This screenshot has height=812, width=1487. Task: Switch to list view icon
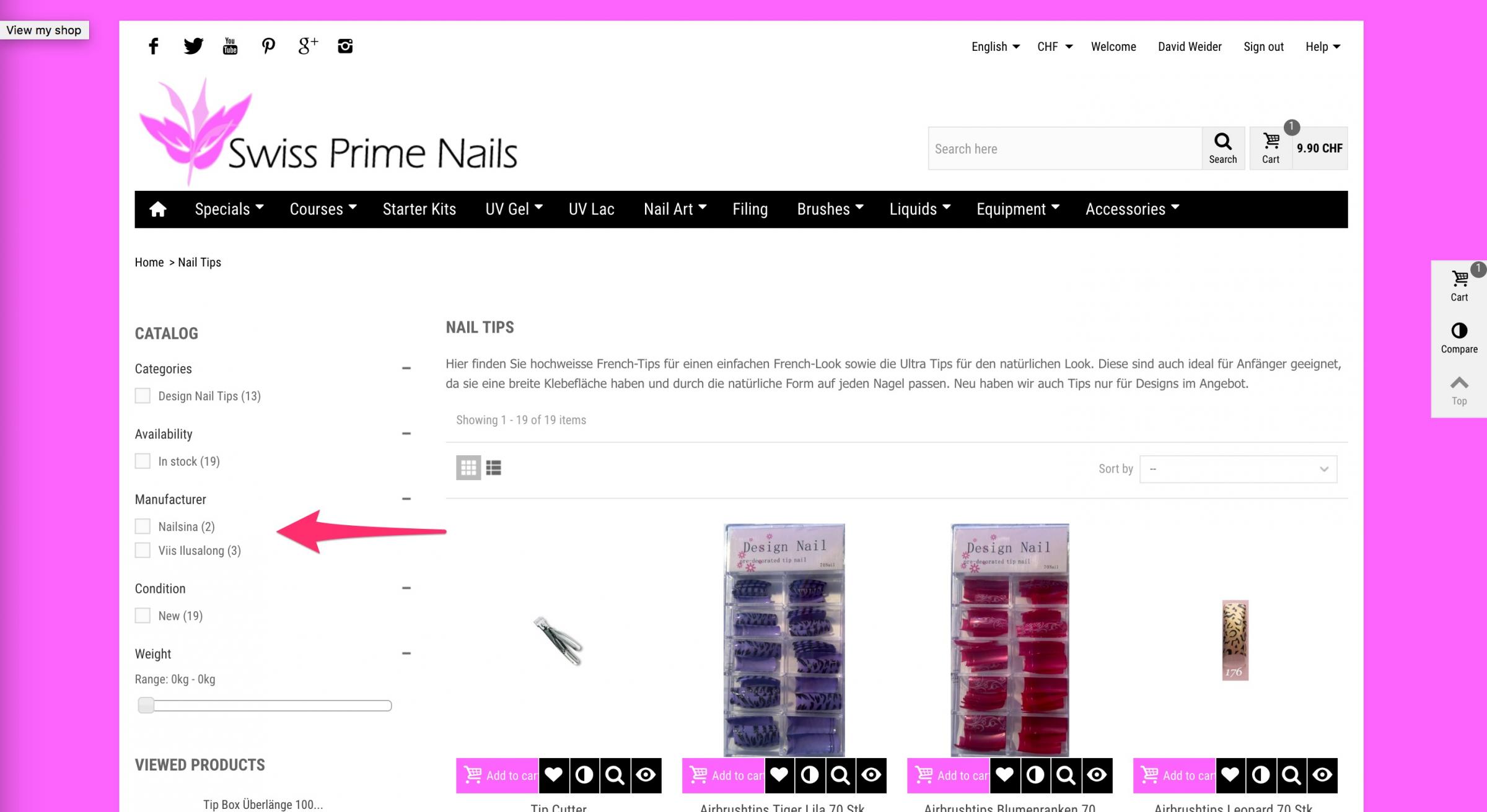494,468
